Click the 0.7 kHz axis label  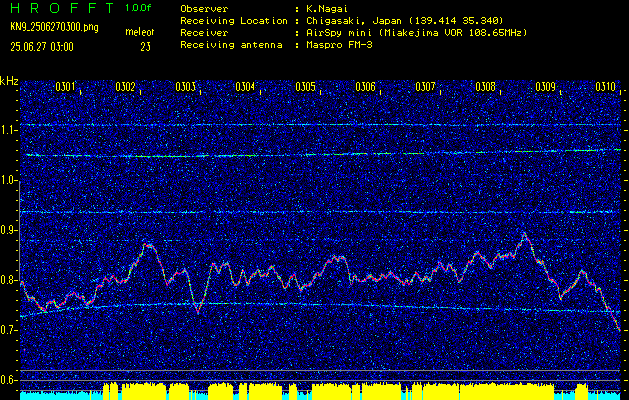(8, 331)
